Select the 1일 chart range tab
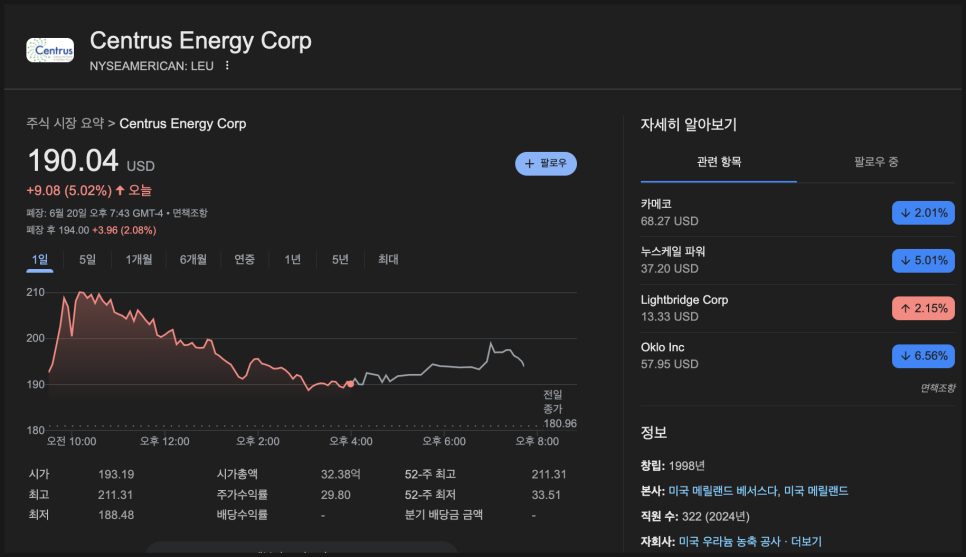This screenshot has width=966, height=557. point(39,259)
